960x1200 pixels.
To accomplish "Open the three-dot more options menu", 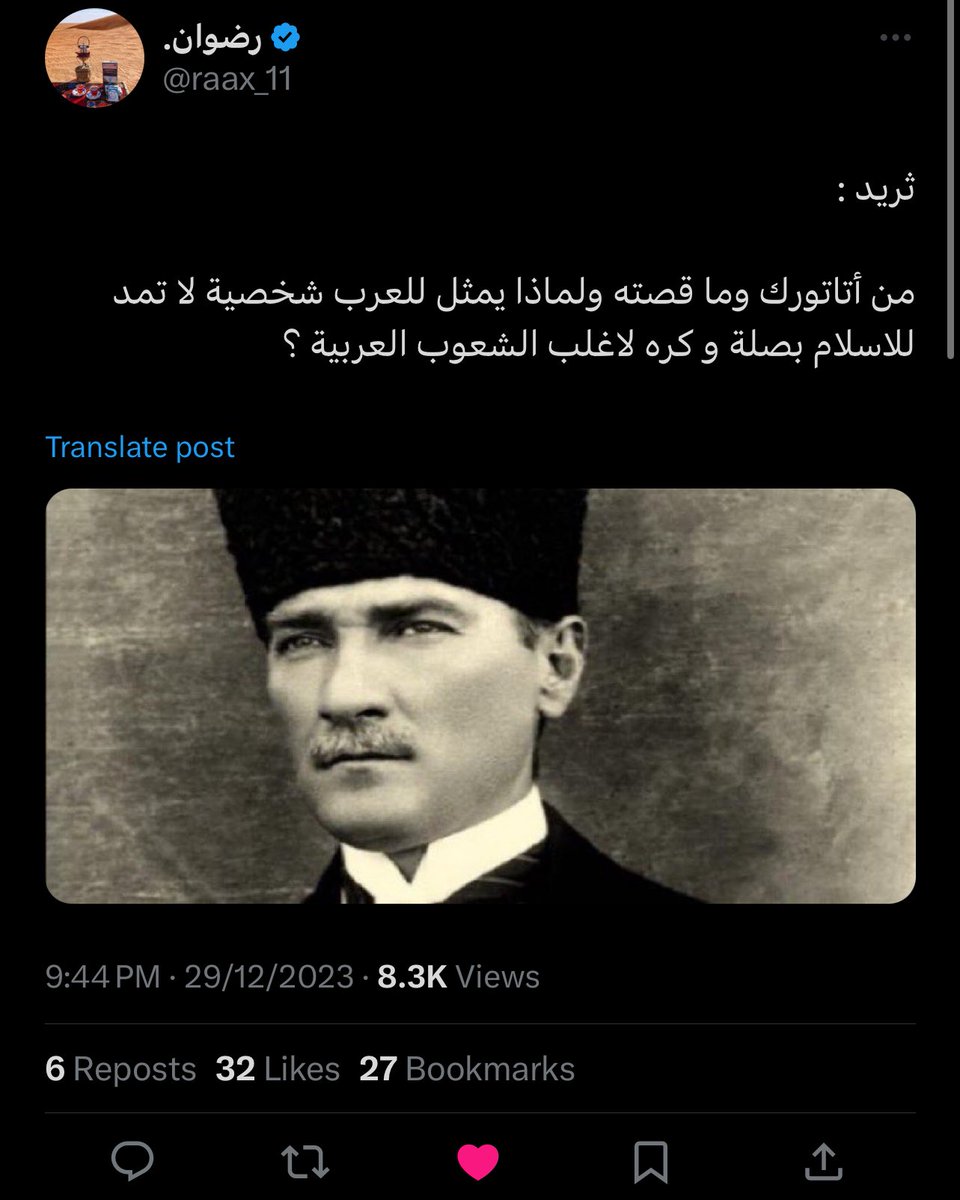I will click(895, 39).
